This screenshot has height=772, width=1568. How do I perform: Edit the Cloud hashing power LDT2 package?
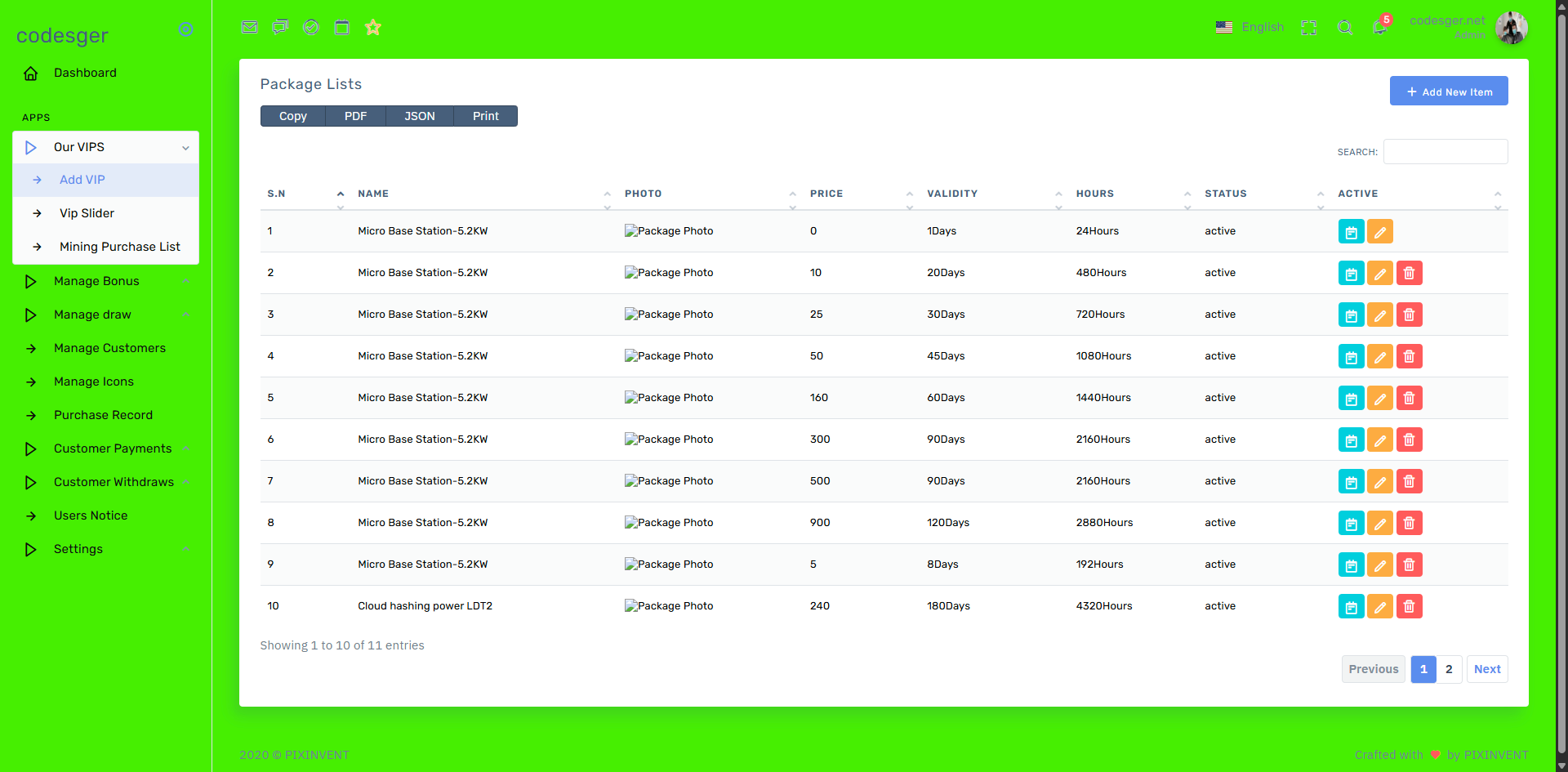(x=1380, y=607)
